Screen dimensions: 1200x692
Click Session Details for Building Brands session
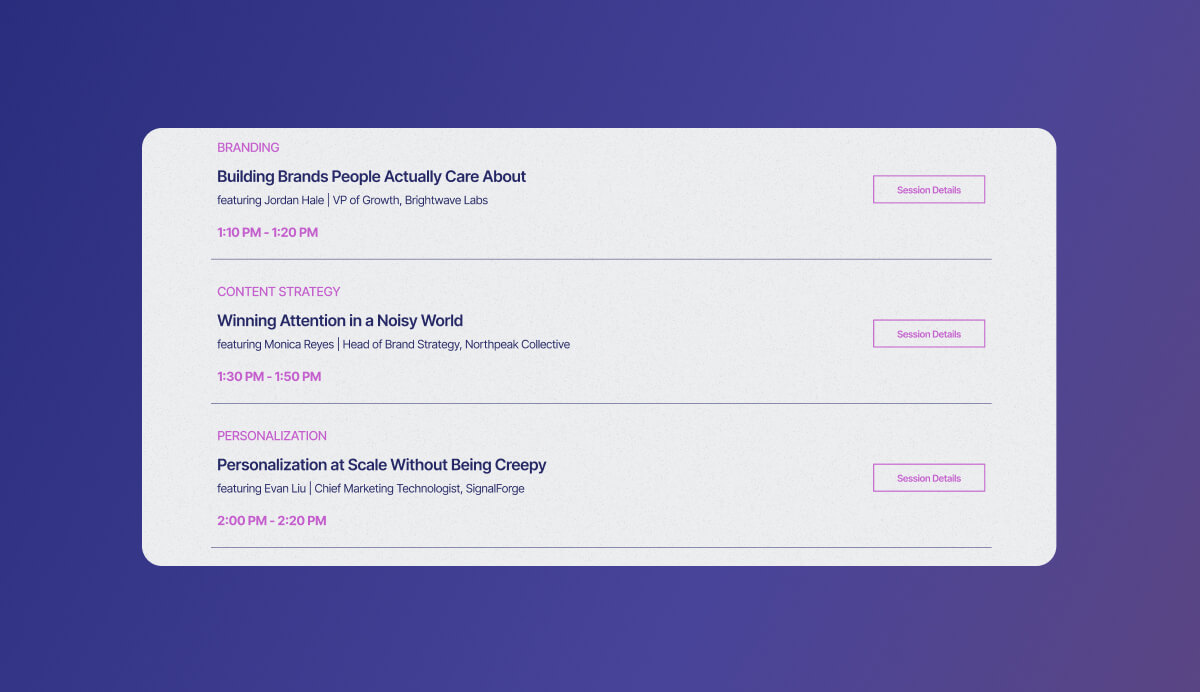coord(928,189)
